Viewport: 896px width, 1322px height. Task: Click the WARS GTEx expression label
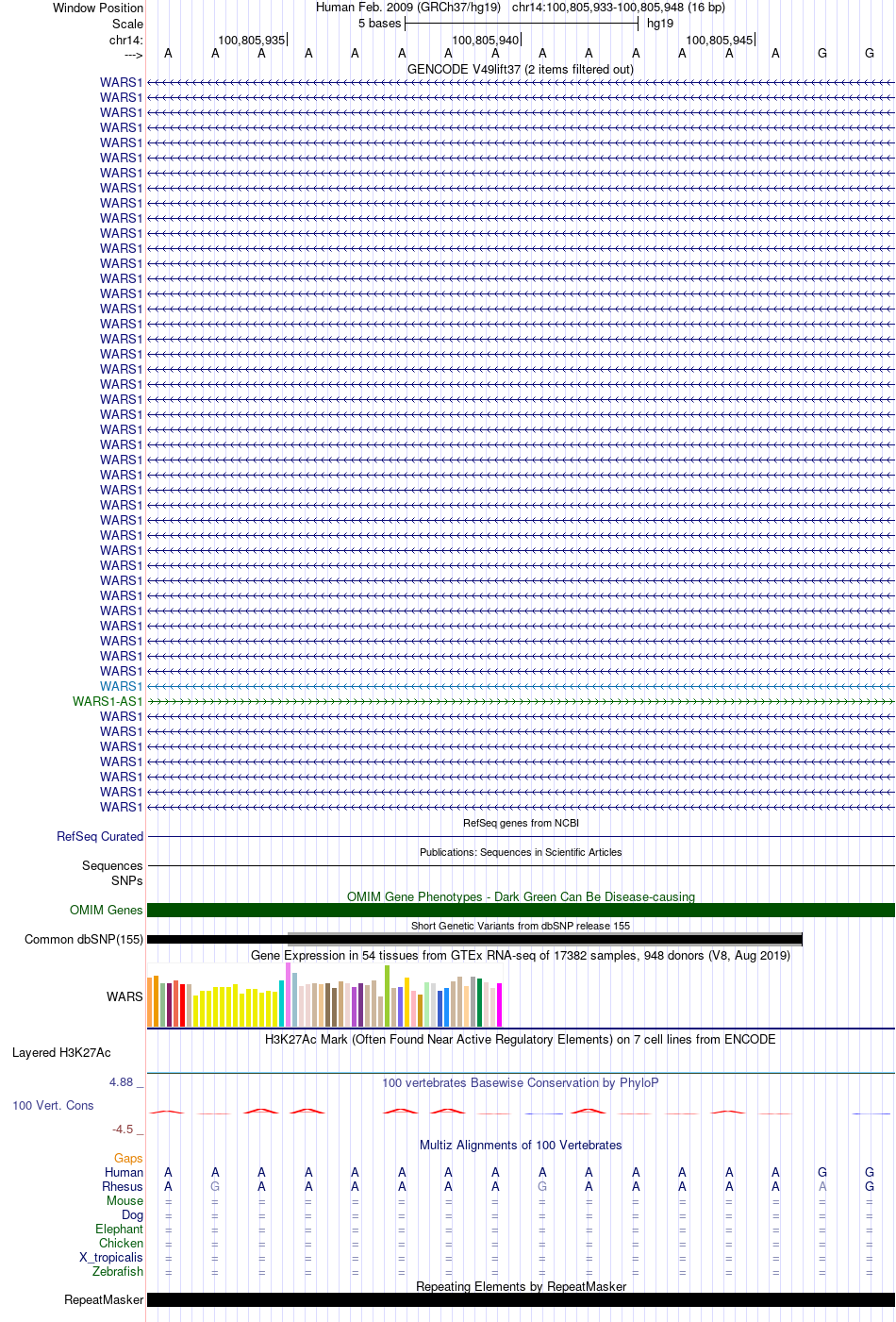[124, 996]
